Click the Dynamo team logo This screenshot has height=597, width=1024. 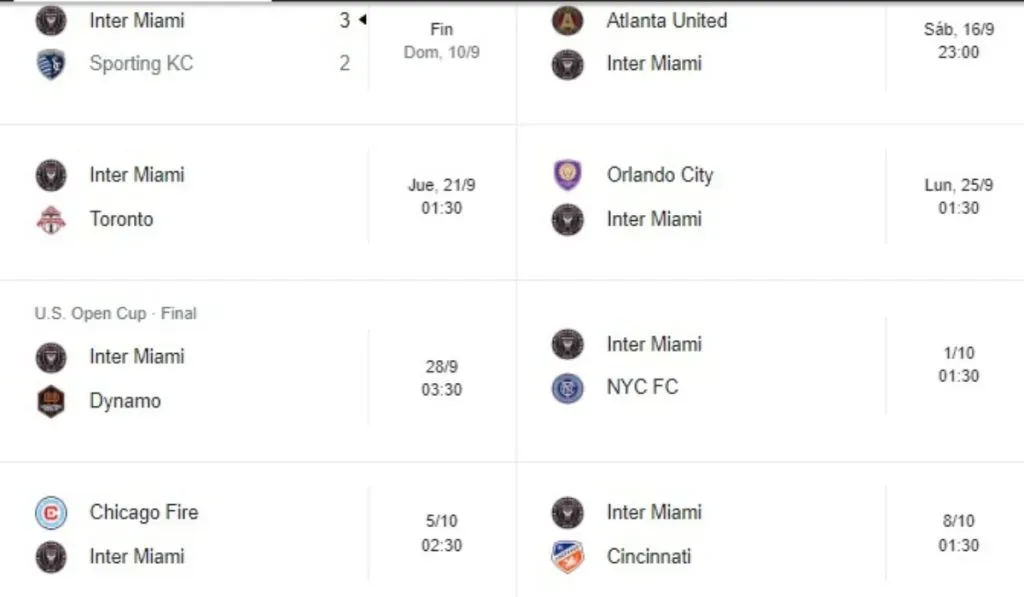[50, 401]
